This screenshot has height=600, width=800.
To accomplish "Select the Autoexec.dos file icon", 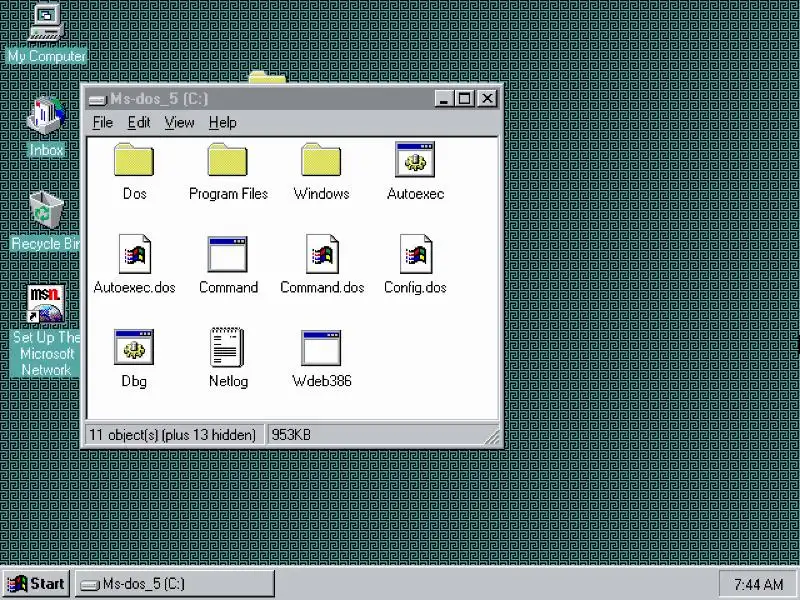I will pos(135,254).
